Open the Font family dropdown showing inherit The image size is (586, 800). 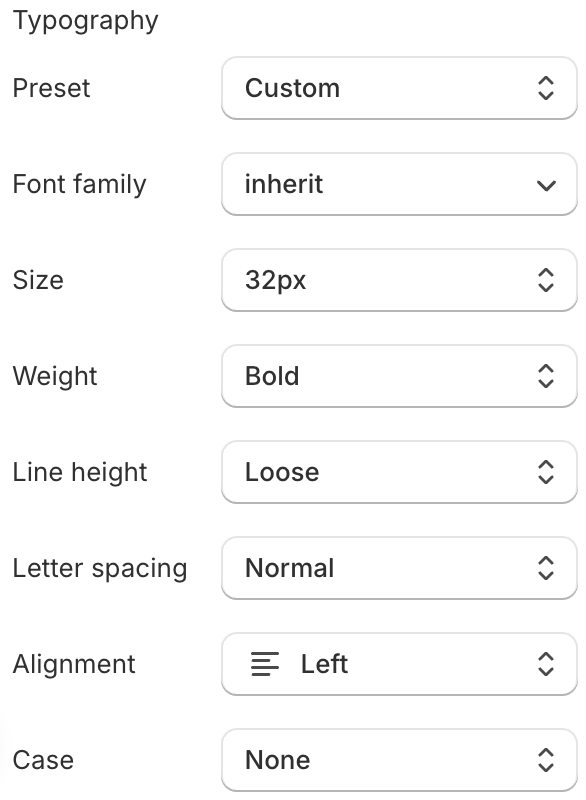pyautogui.click(x=399, y=184)
